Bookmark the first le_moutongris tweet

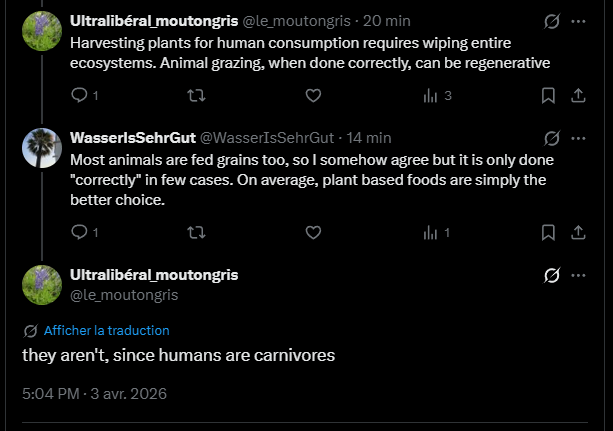(x=548, y=96)
